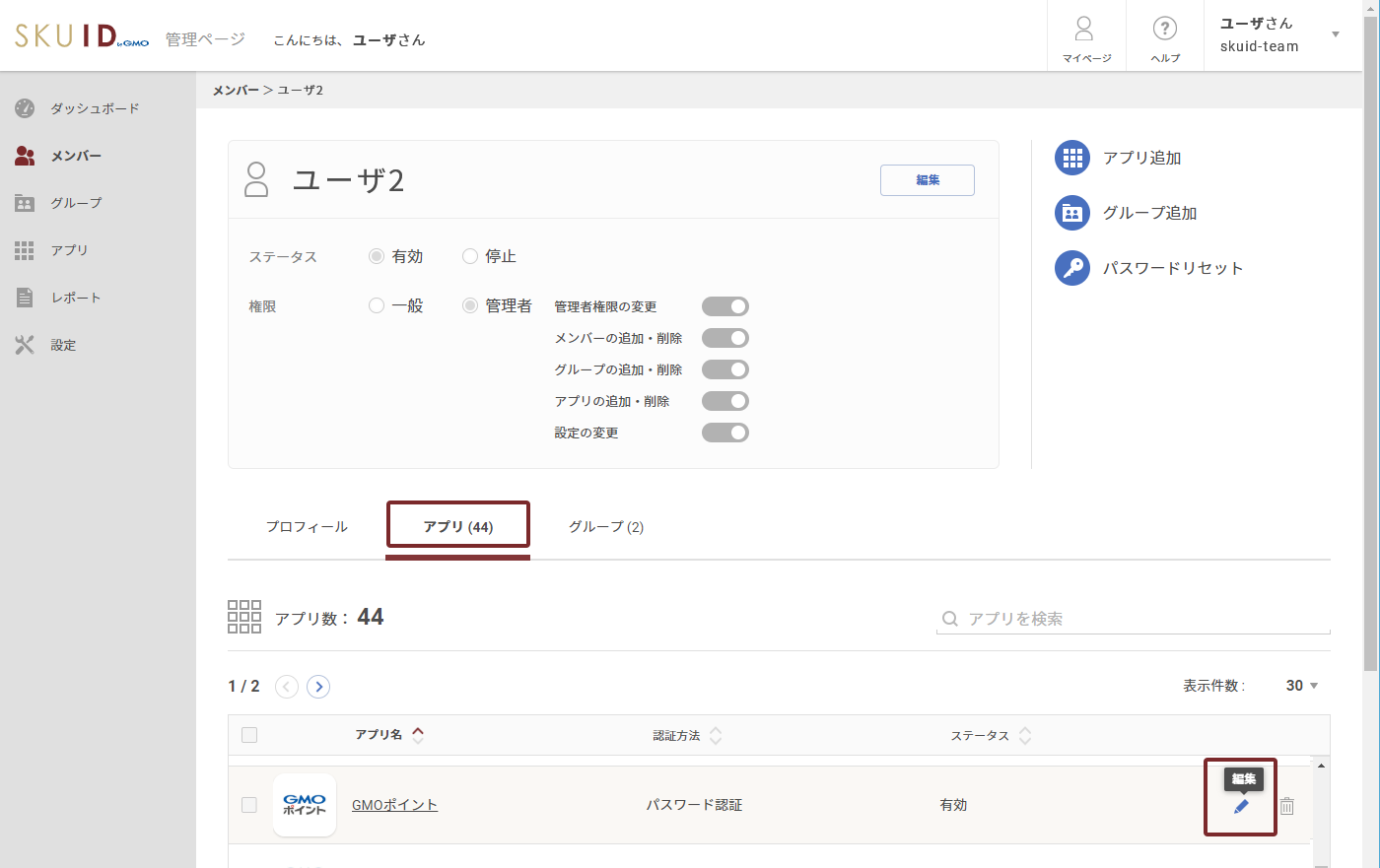Open the ダッシュボード sidebar icon
The width and height of the screenshot is (1380, 868).
coord(23,108)
